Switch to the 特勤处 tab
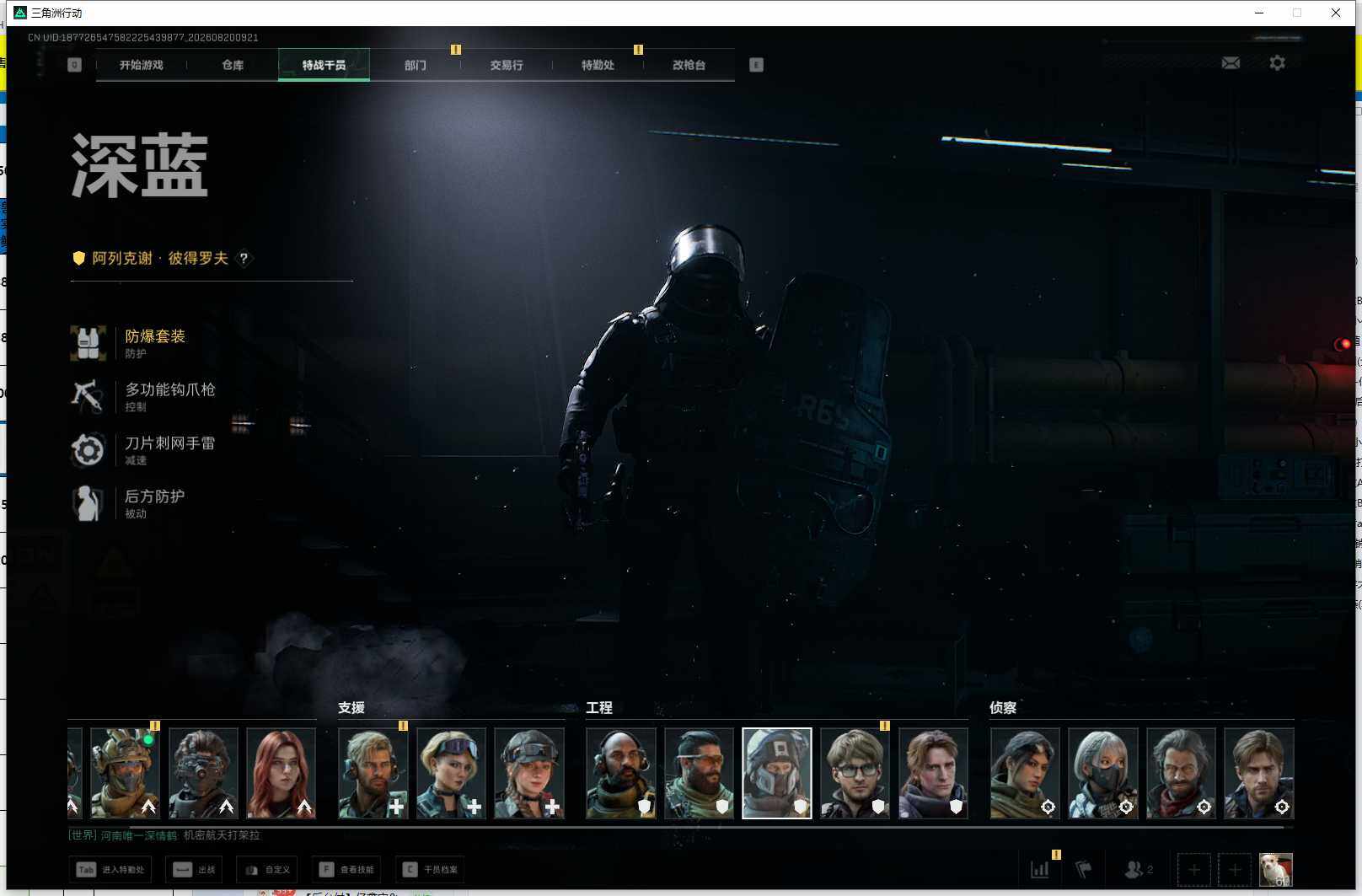 click(x=598, y=65)
